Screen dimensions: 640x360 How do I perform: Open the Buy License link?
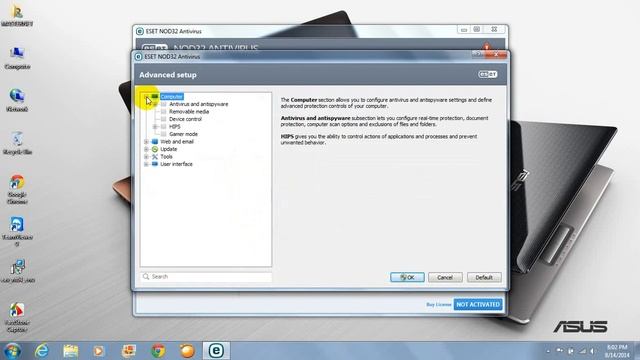coord(438,304)
